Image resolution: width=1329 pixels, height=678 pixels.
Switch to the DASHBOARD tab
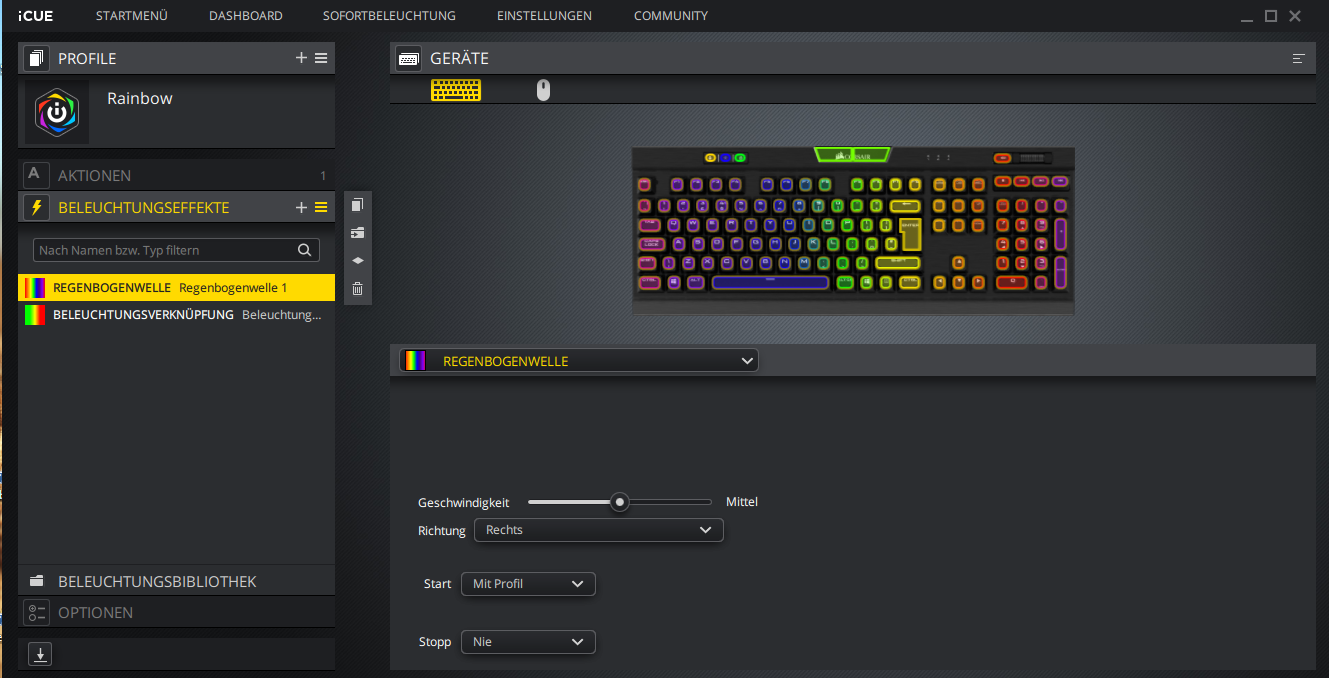(x=246, y=16)
